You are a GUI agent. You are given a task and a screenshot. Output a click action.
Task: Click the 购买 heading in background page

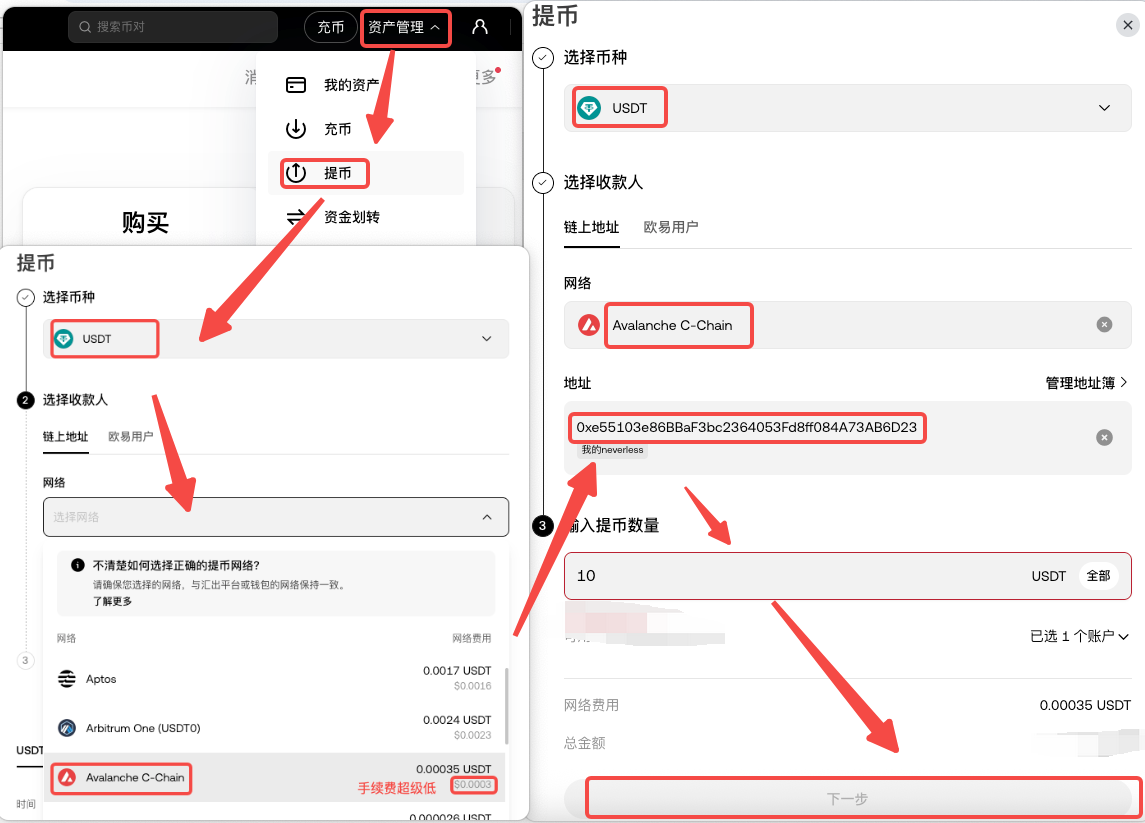145,222
